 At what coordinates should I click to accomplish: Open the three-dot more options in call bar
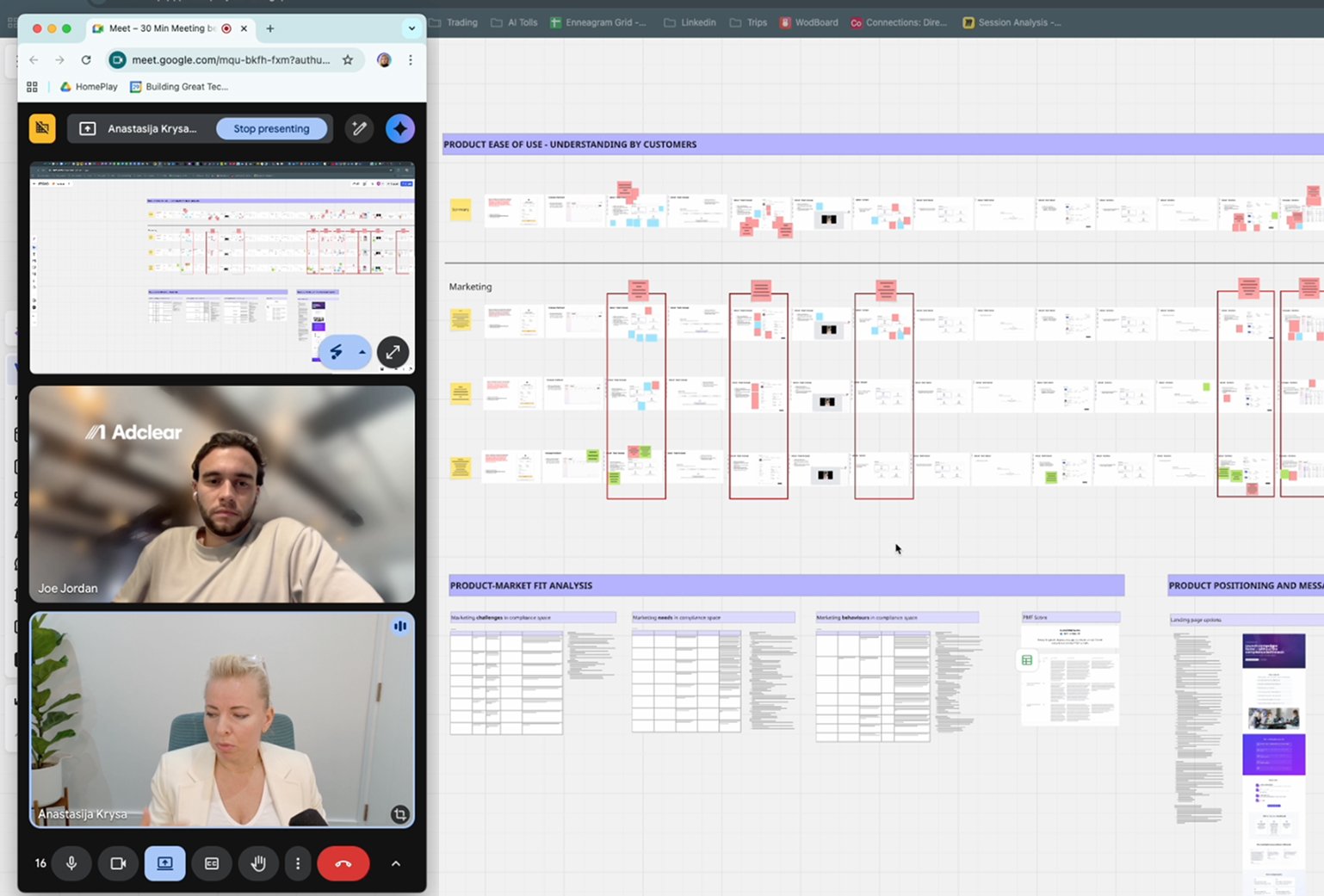pos(298,863)
